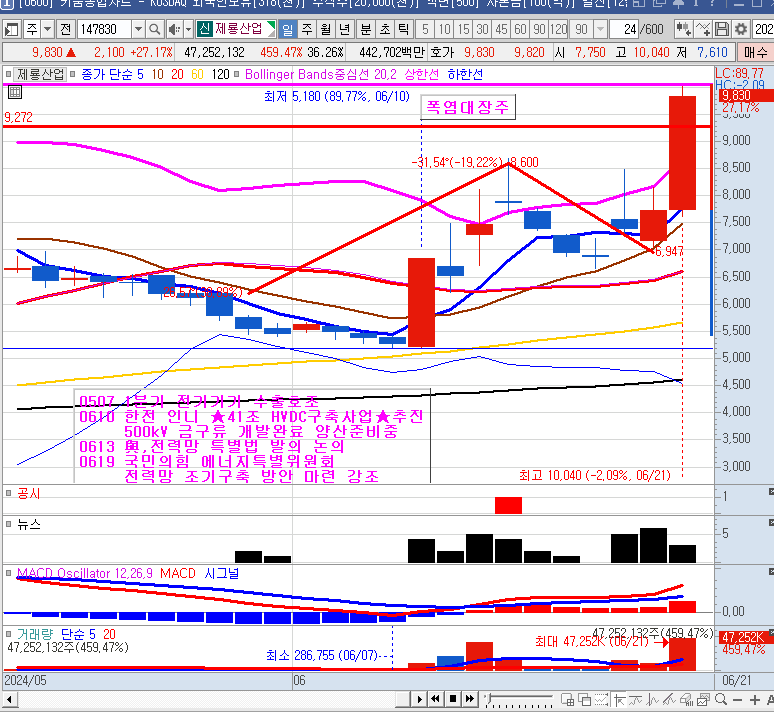Close the 뉴스 news indicator panel
Viewport: 774px width, 712px height.
coord(769,522)
